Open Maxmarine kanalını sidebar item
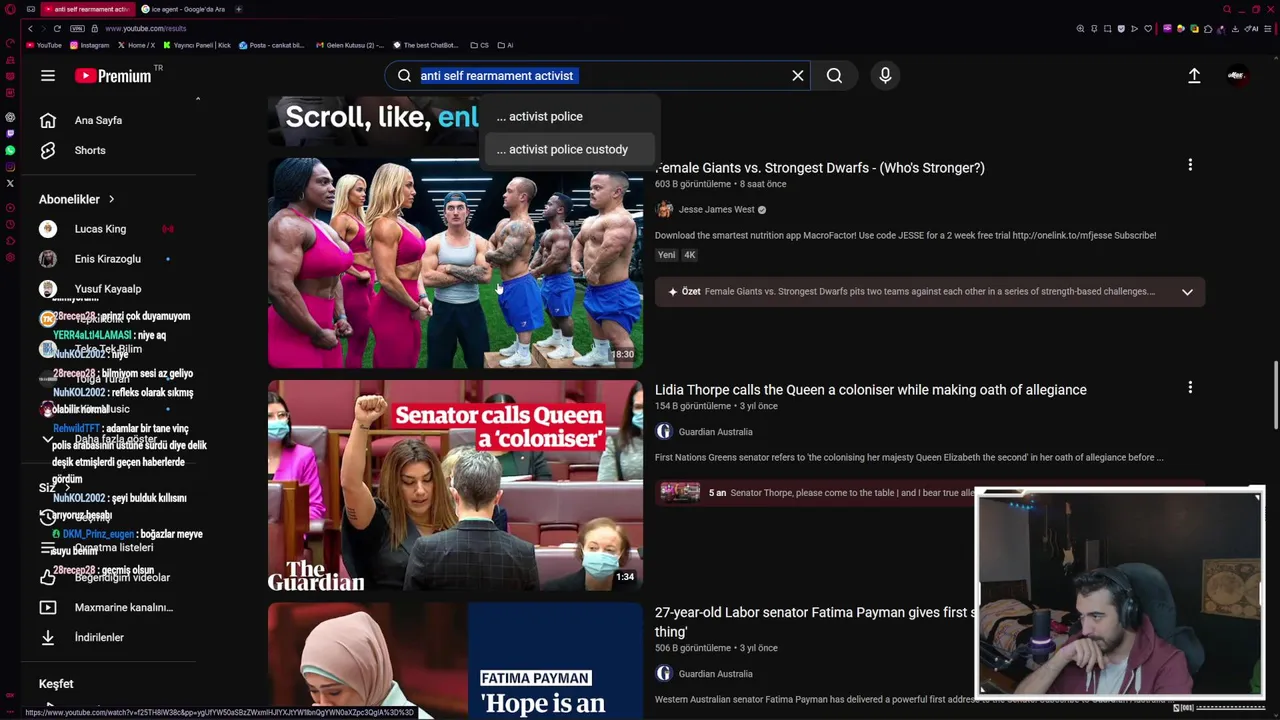Screen dimensions: 1280x720 point(123,607)
